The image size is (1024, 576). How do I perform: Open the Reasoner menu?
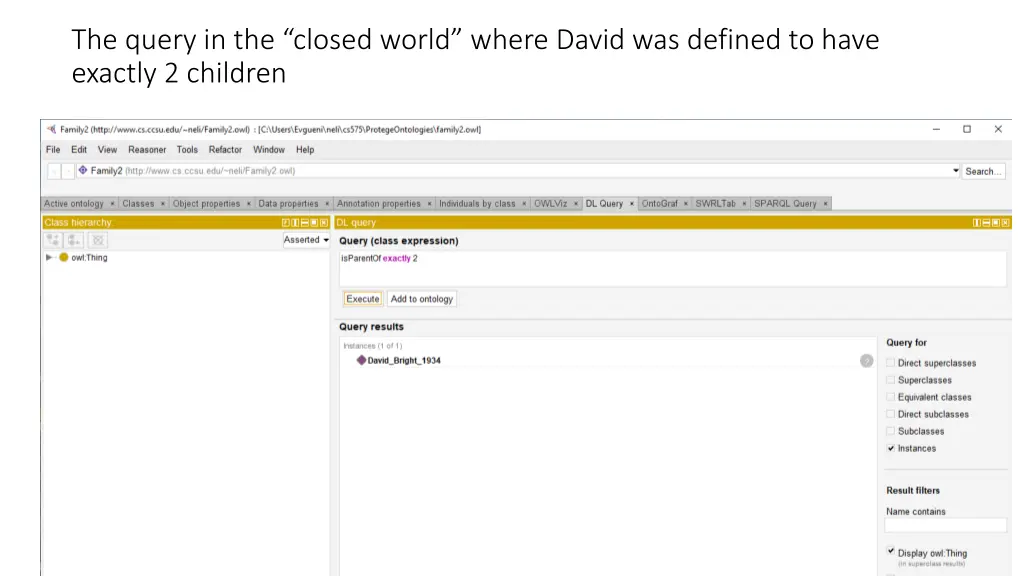[x=147, y=150]
